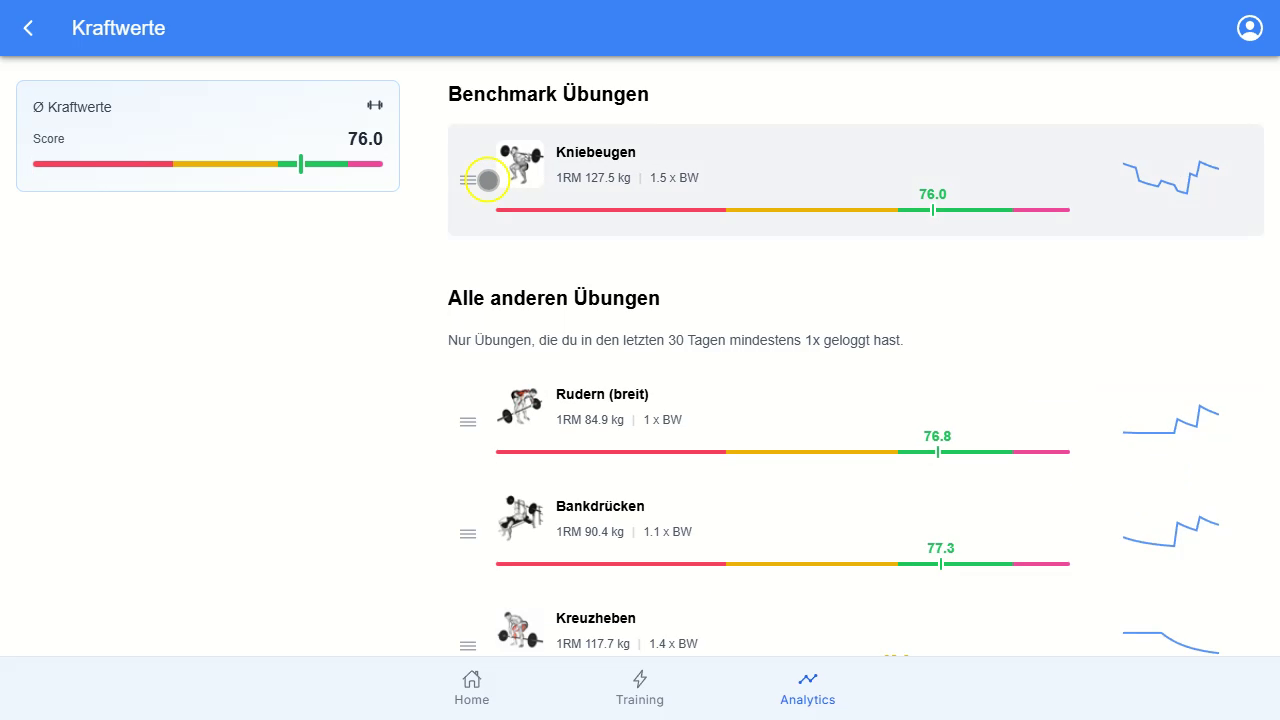Image resolution: width=1280 pixels, height=720 pixels.
Task: Click the Kniebeugen exercise image
Action: tap(520, 164)
